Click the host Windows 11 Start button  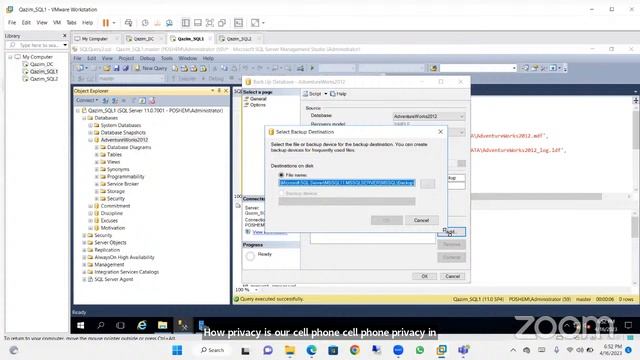click(177, 350)
